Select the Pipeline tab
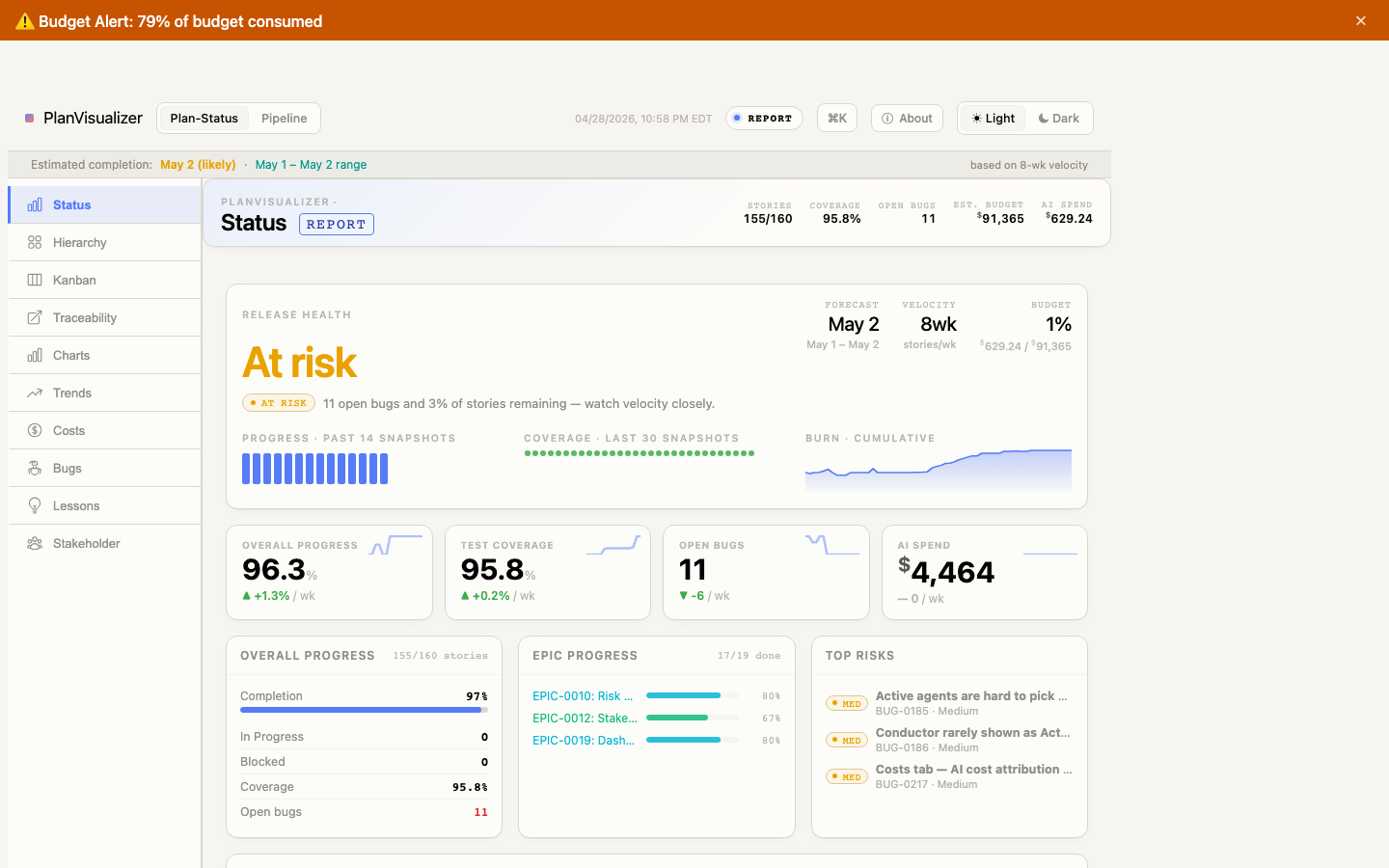This screenshot has height=868, width=1389. (x=285, y=119)
